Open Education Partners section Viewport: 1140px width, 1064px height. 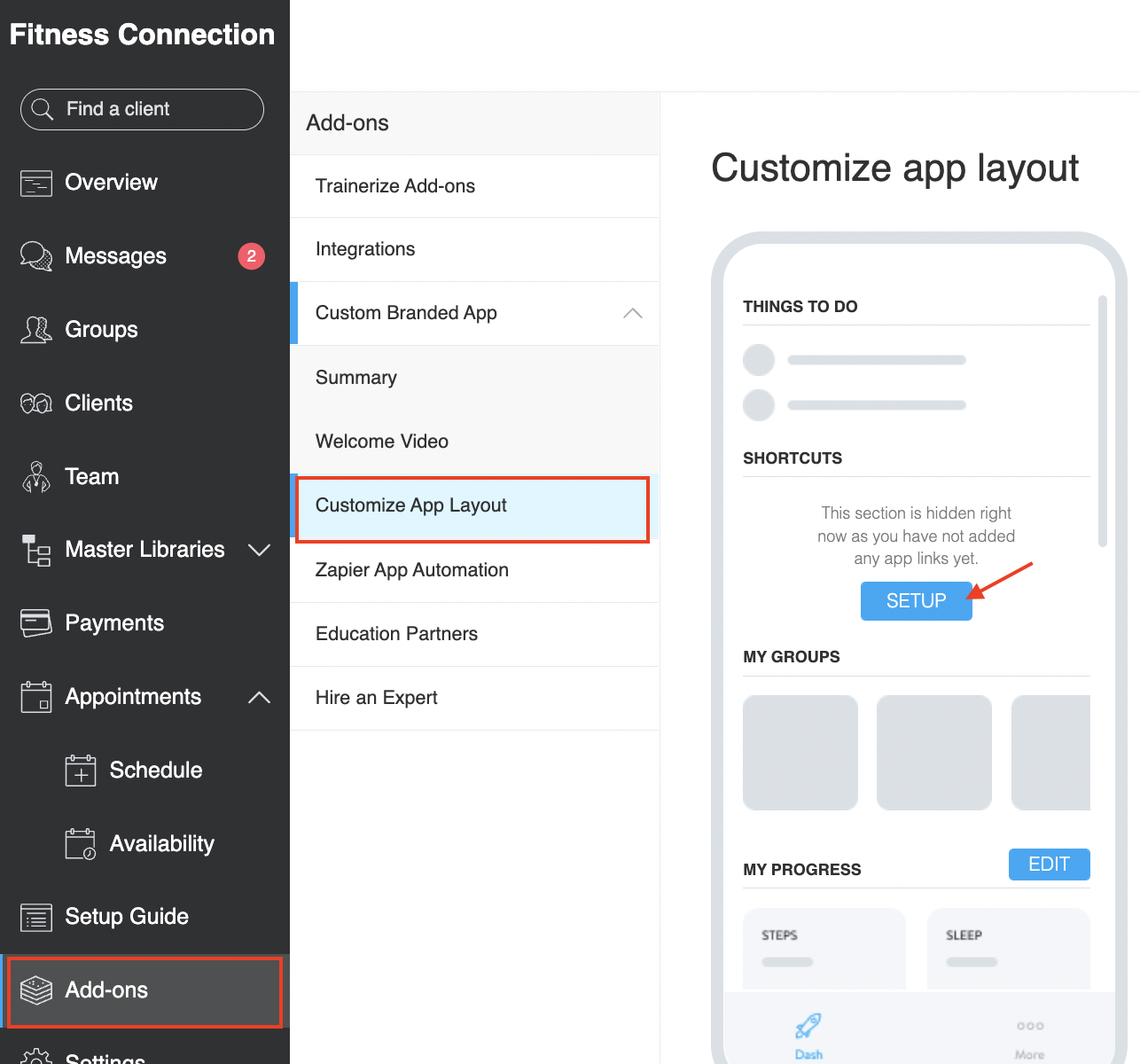[x=475, y=634]
